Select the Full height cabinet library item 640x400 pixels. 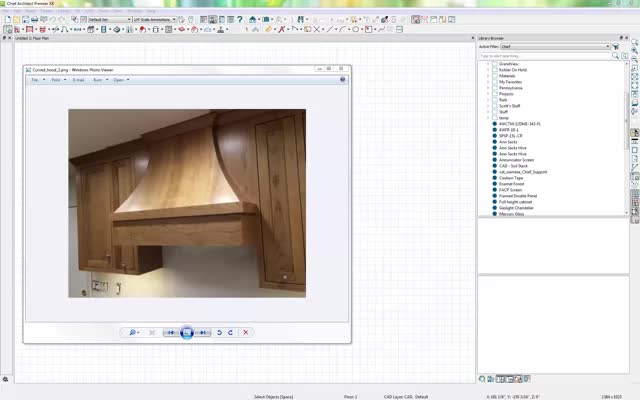tap(516, 201)
